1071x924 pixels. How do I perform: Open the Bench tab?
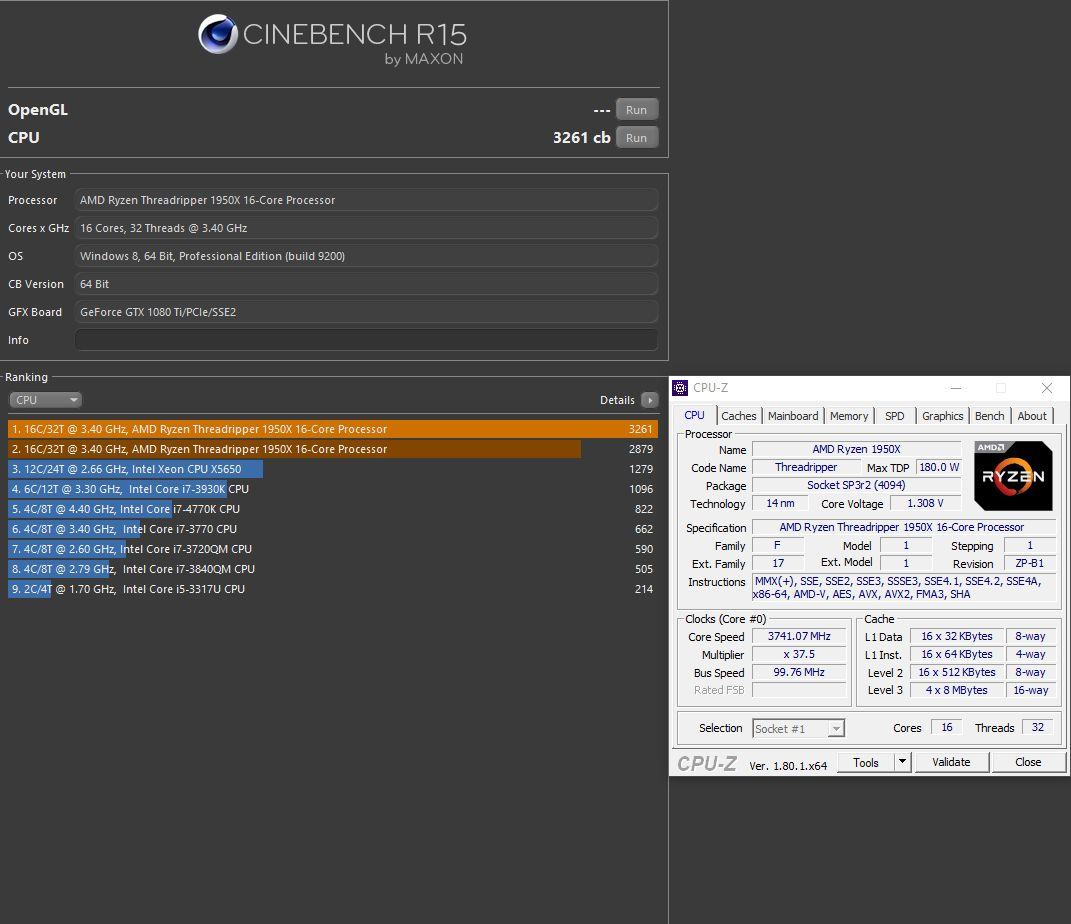pos(989,416)
